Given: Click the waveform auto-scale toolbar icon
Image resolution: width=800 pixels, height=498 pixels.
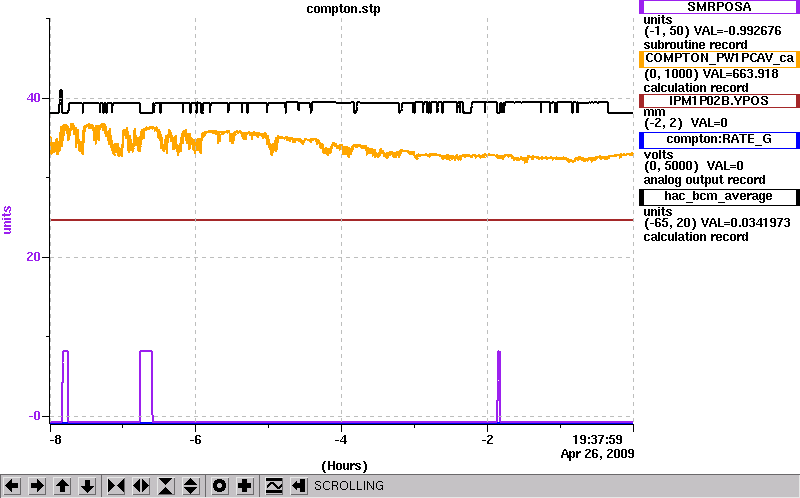Looking at the screenshot, I should (x=274, y=486).
